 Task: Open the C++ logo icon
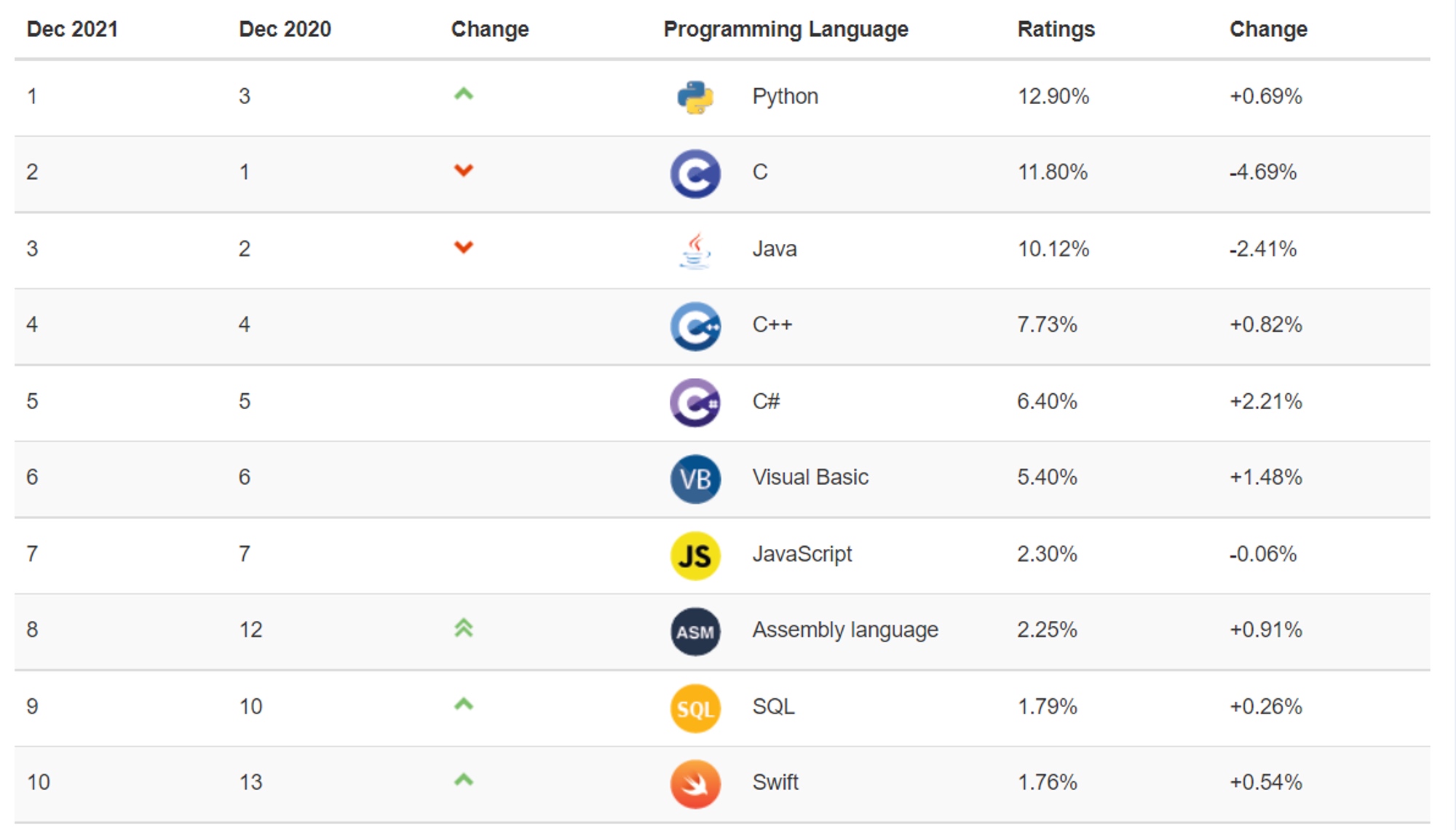[695, 326]
